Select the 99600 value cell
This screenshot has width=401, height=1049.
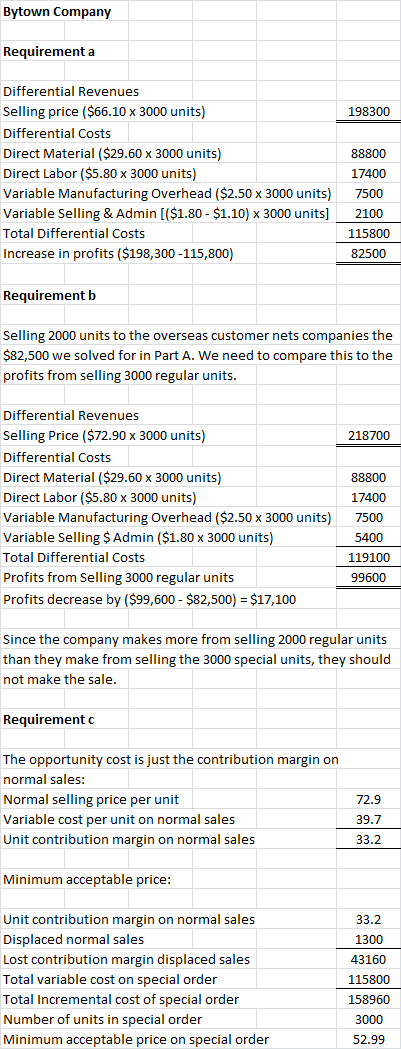(369, 577)
